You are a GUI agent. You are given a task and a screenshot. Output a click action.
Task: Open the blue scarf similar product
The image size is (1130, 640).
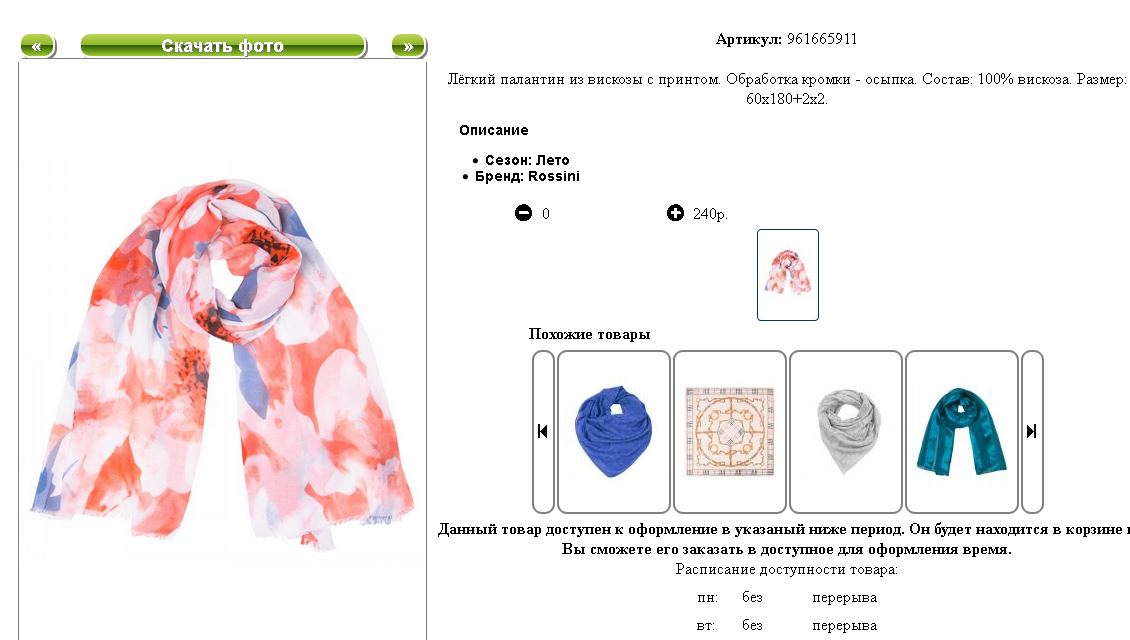tap(614, 431)
